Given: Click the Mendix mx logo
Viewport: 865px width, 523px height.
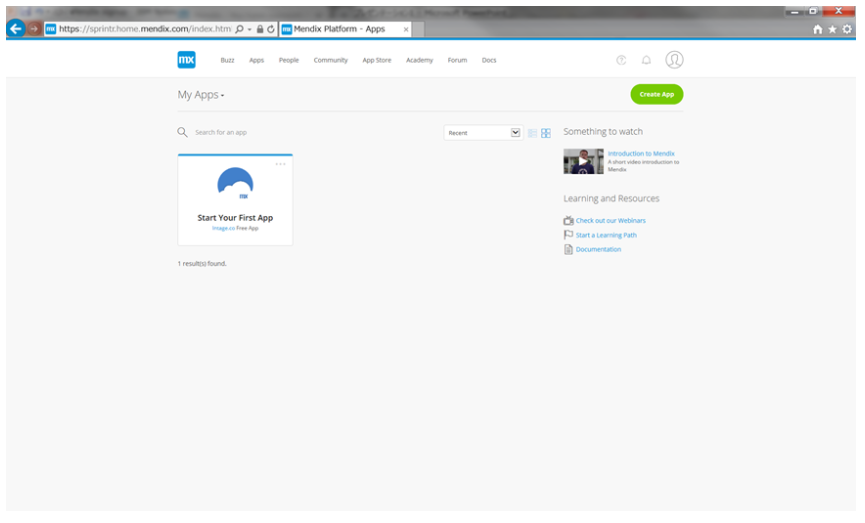Looking at the screenshot, I should pos(186,60).
